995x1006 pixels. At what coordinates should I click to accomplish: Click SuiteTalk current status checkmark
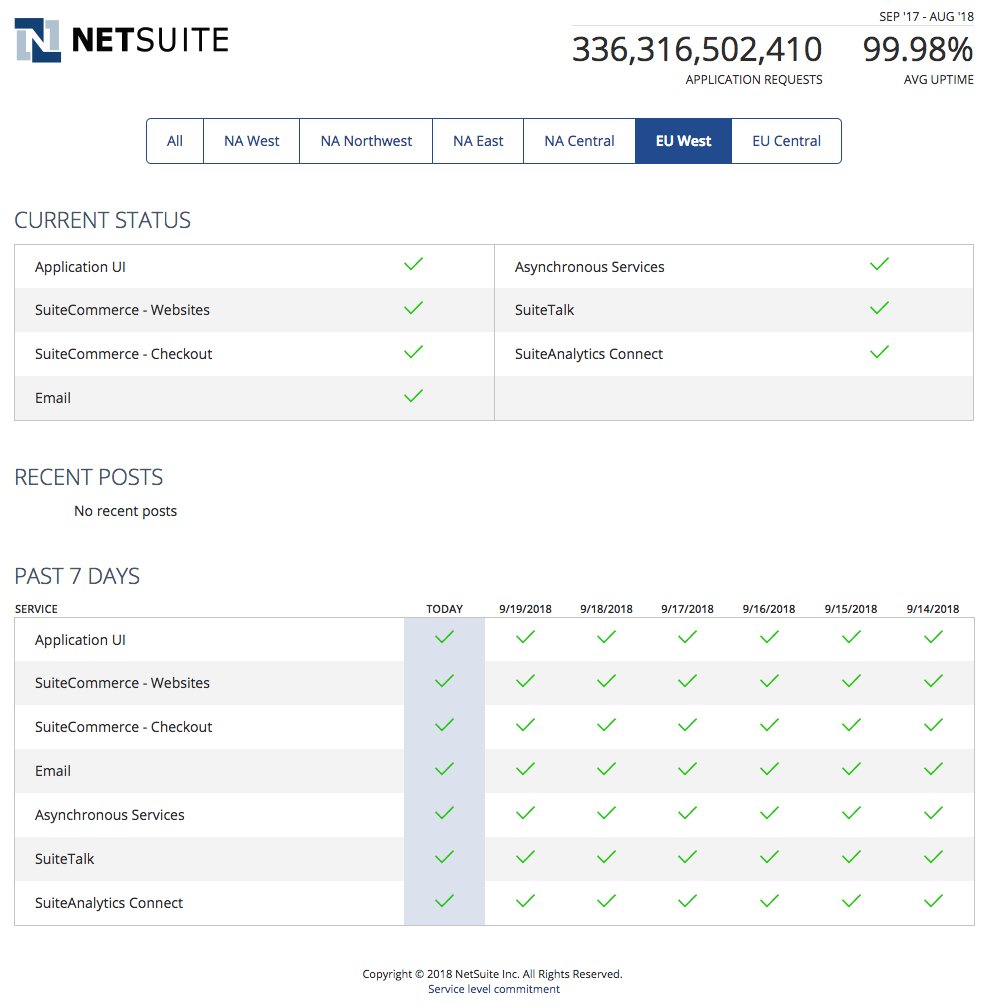pos(880,308)
